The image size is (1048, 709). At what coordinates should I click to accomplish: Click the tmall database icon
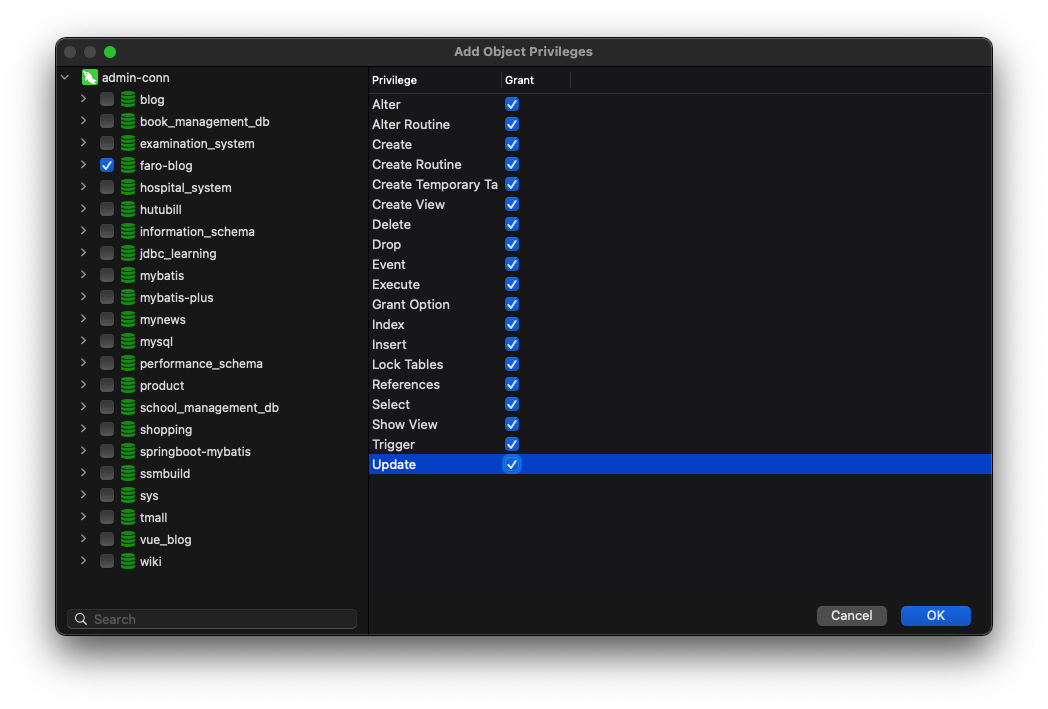coord(127,517)
